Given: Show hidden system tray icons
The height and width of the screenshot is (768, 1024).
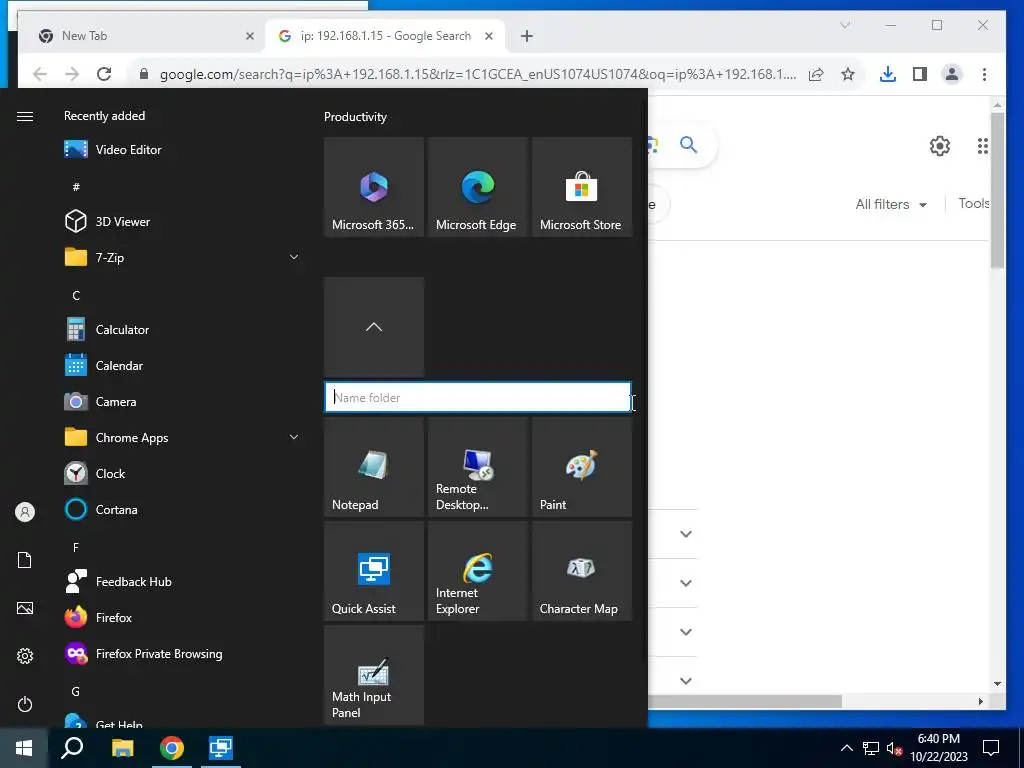Looking at the screenshot, I should click(846, 748).
